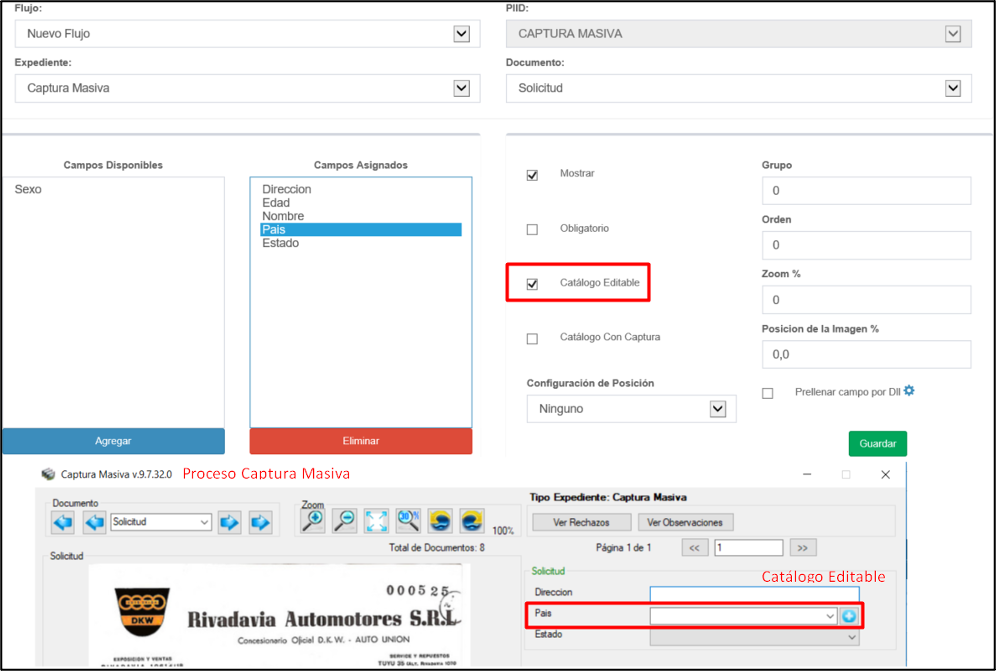Click the percentage zoom magnifier icon
Screen dimensions: 996x672
408,520
